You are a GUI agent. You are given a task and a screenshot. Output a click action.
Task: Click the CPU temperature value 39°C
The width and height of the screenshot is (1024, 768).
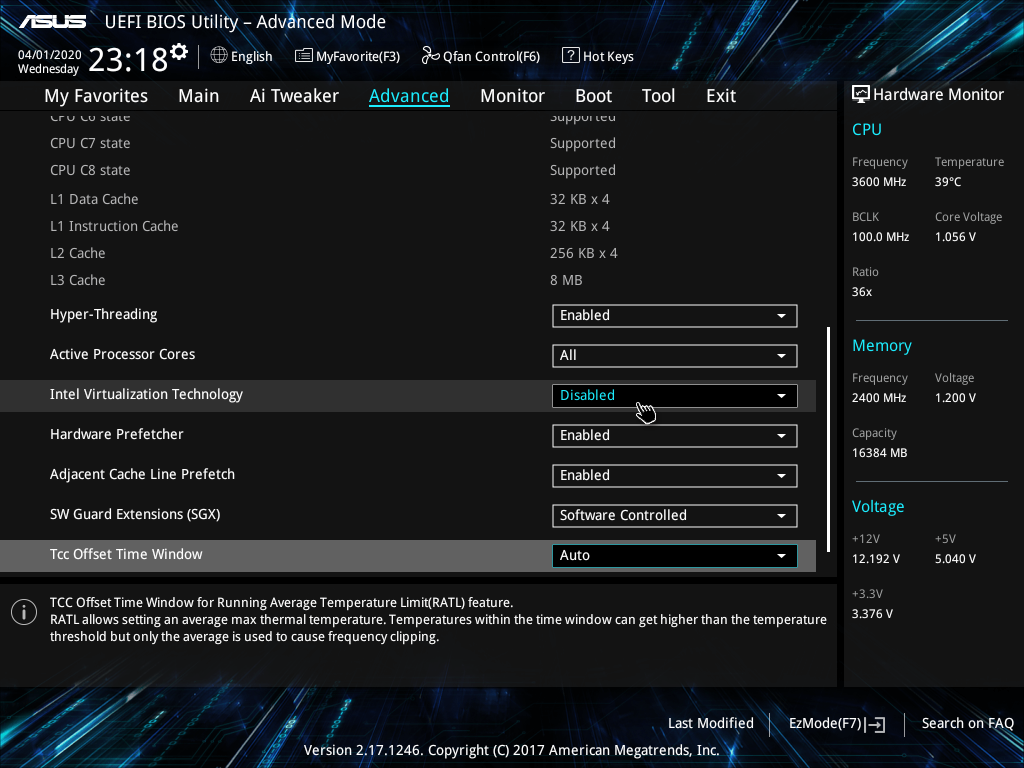(x=948, y=182)
